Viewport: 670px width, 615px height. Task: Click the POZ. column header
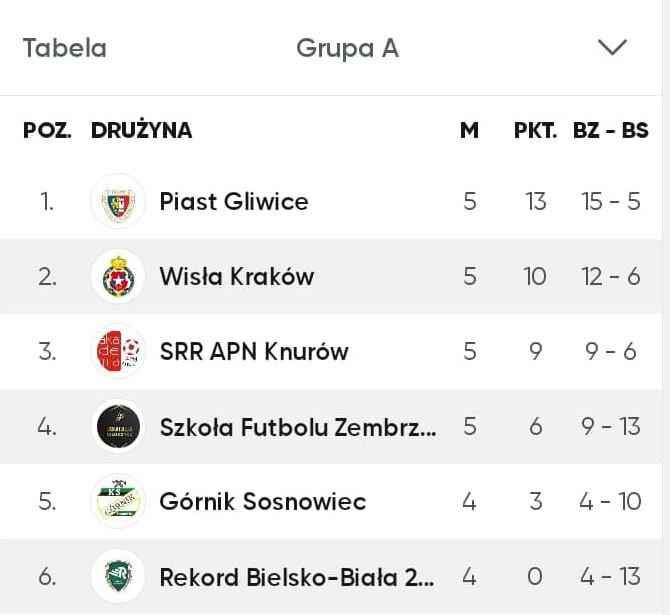click(x=47, y=130)
